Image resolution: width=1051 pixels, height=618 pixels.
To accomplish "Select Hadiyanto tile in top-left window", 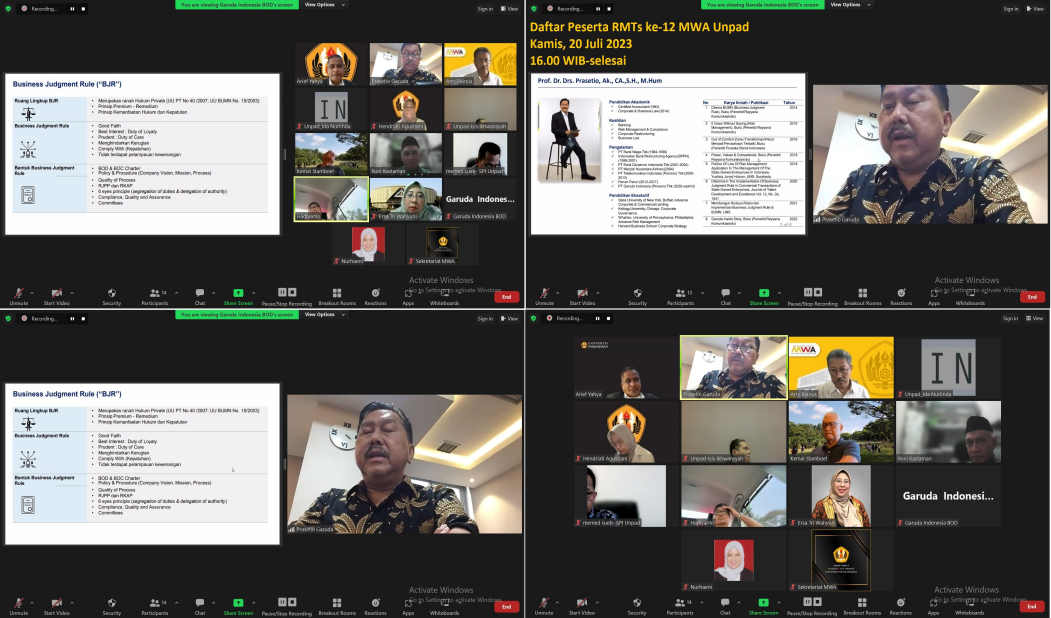I will pyautogui.click(x=331, y=199).
